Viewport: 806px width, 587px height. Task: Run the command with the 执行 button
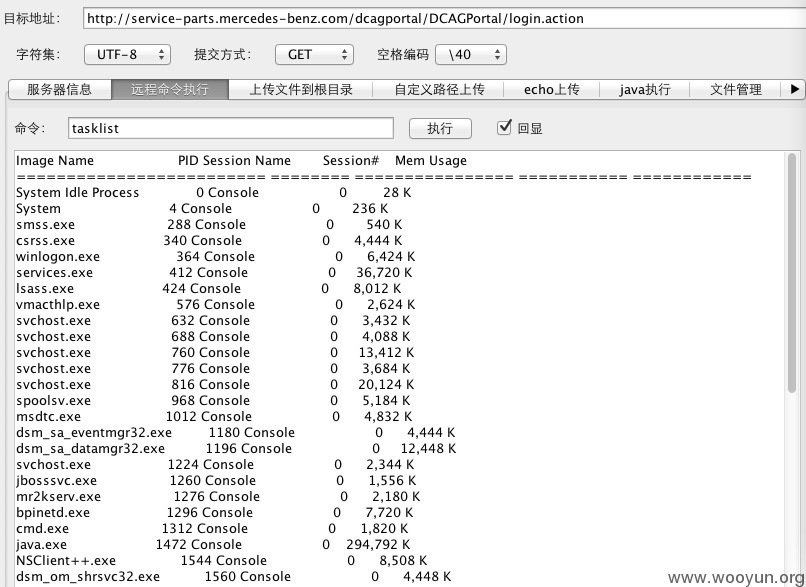[x=440, y=129]
